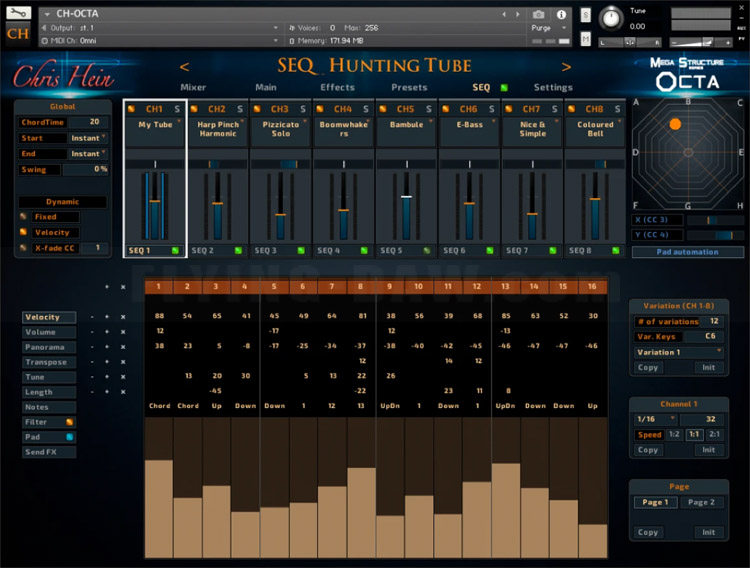The image size is (750, 568).
Task: Go to next preset with right arrow
Action: (566, 67)
